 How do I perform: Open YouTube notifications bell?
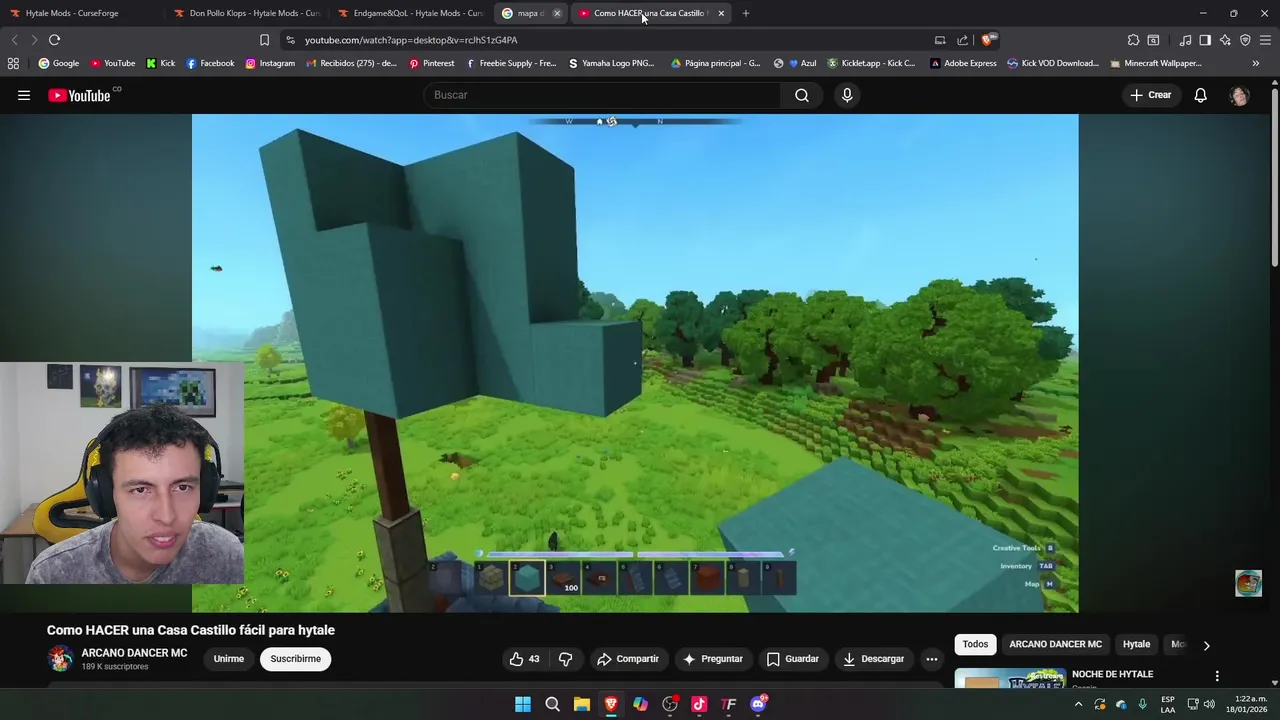tap(1200, 95)
